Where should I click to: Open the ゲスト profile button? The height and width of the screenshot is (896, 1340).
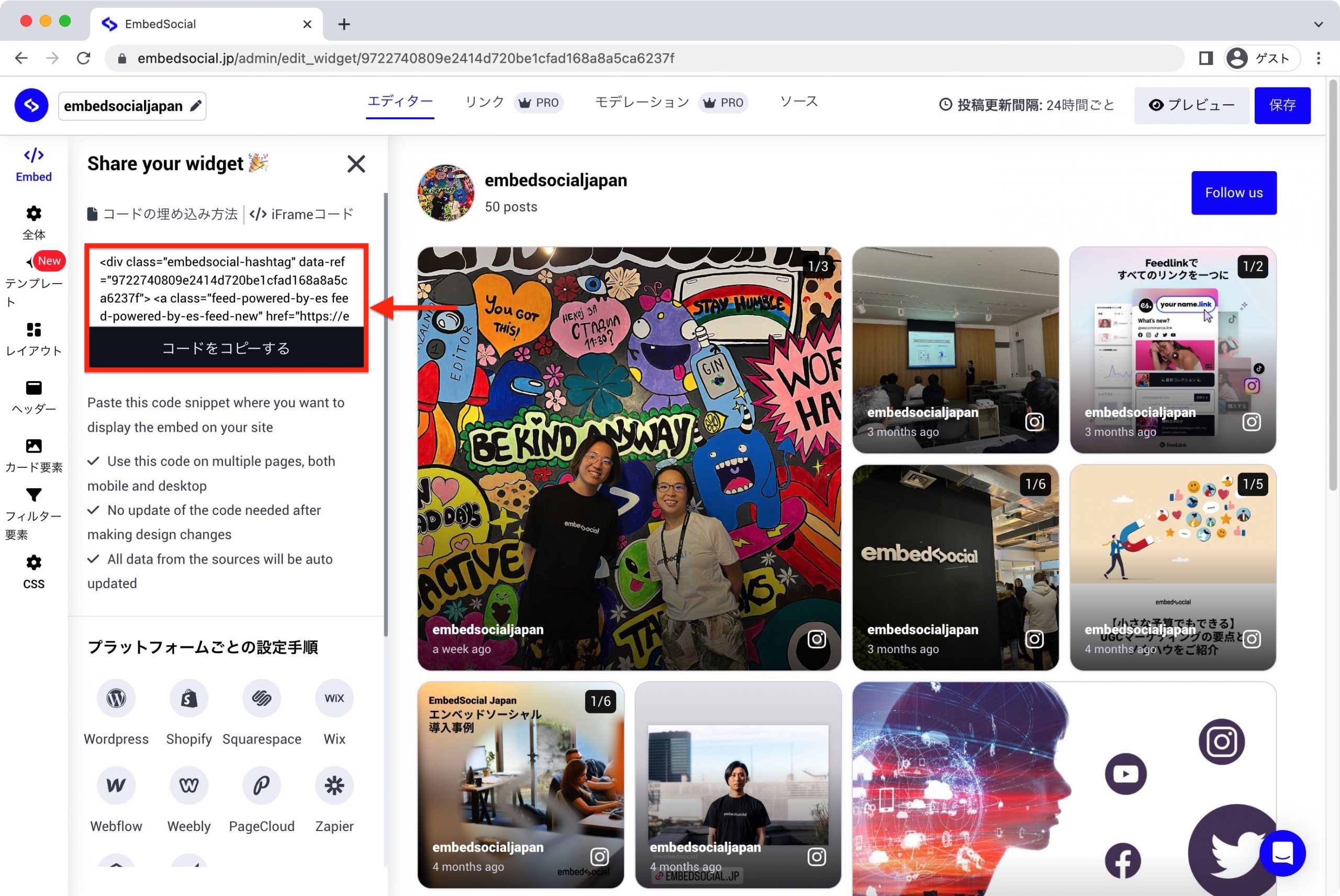click(x=1261, y=58)
